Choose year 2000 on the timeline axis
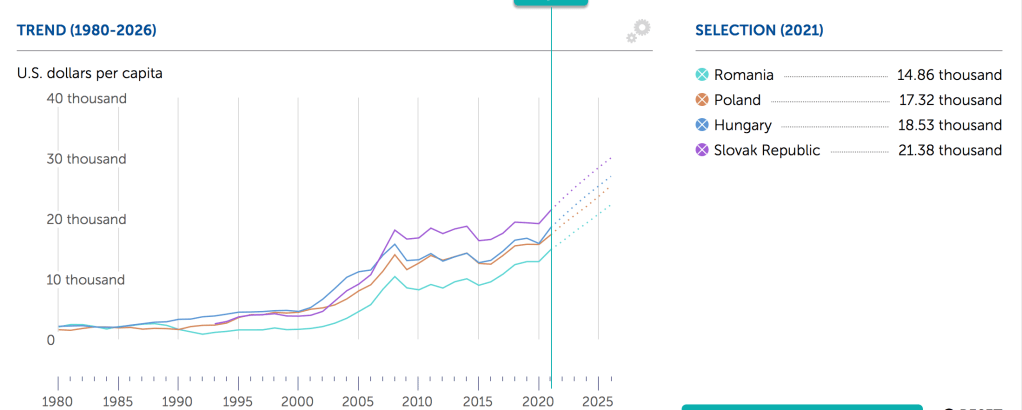Screen dimensions: 1022x410 [297, 401]
